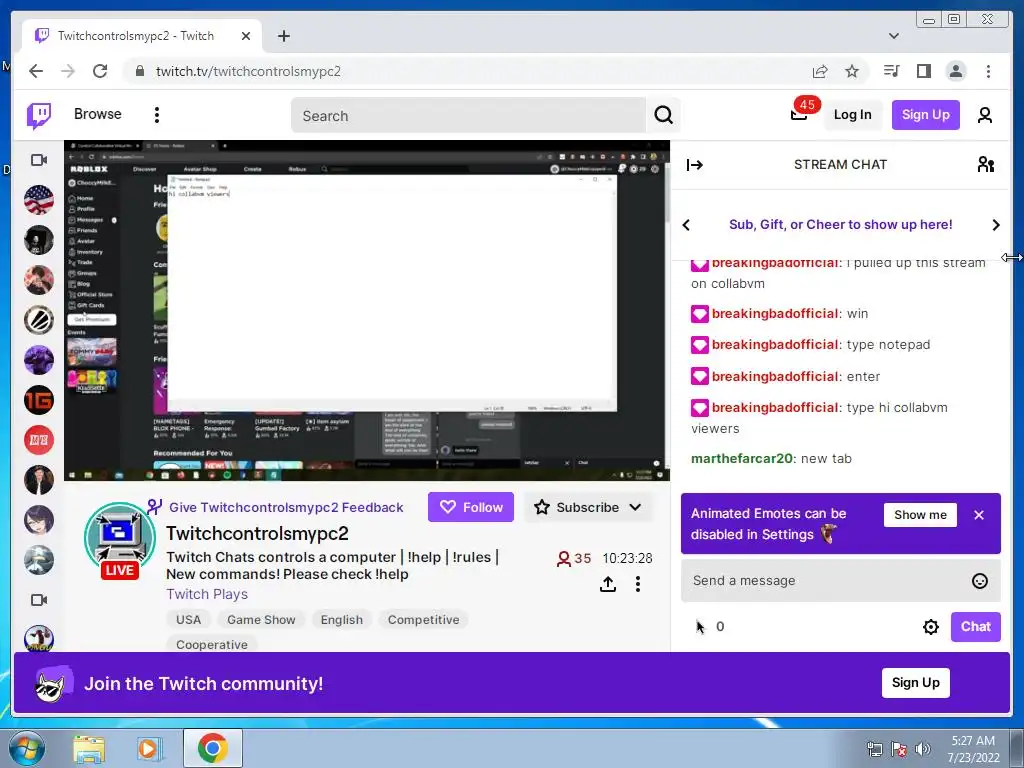1024x768 pixels.
Task: Open stream options three-dot menu
Action: pyautogui.click(x=637, y=584)
